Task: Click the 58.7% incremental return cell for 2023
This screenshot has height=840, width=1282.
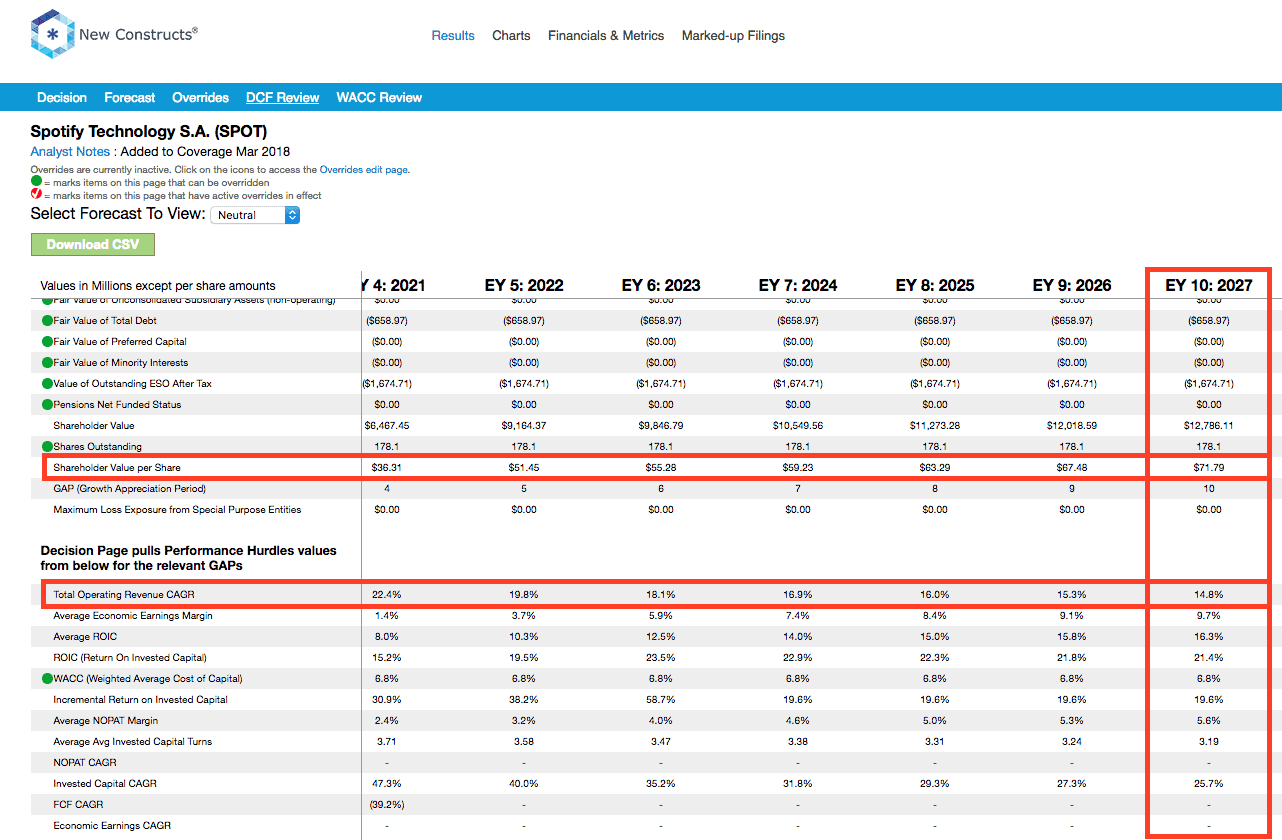Action: (x=661, y=700)
